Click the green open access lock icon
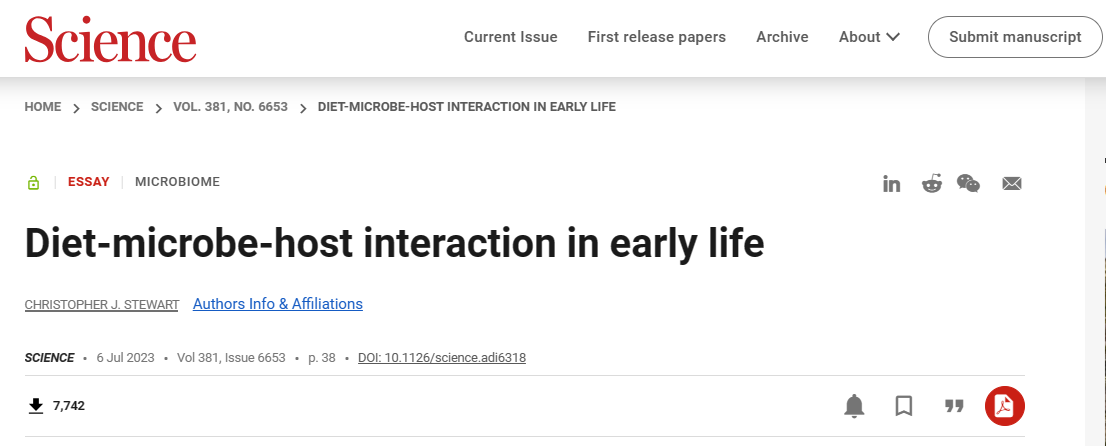The height and width of the screenshot is (446, 1106). point(33,183)
